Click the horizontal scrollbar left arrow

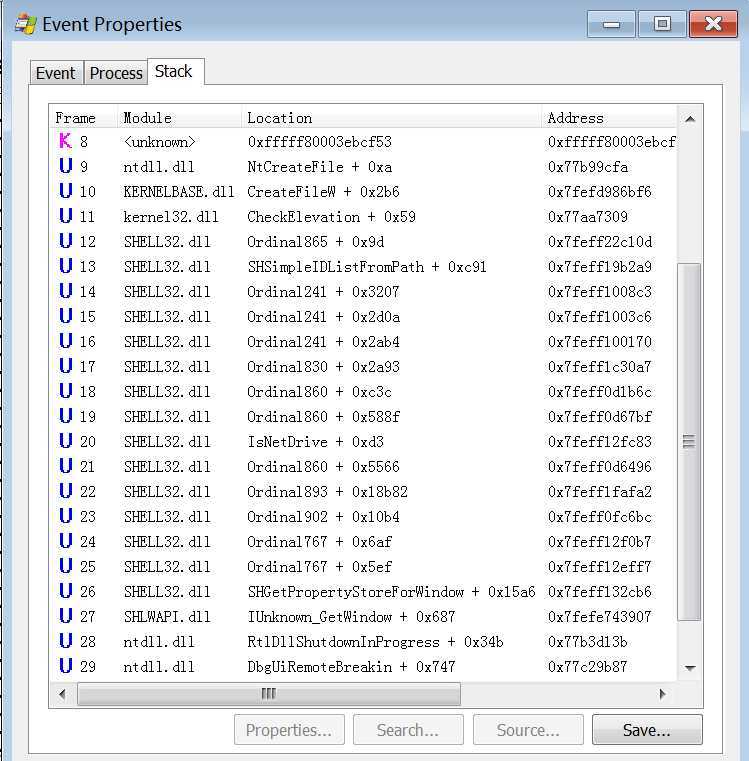(x=62, y=694)
